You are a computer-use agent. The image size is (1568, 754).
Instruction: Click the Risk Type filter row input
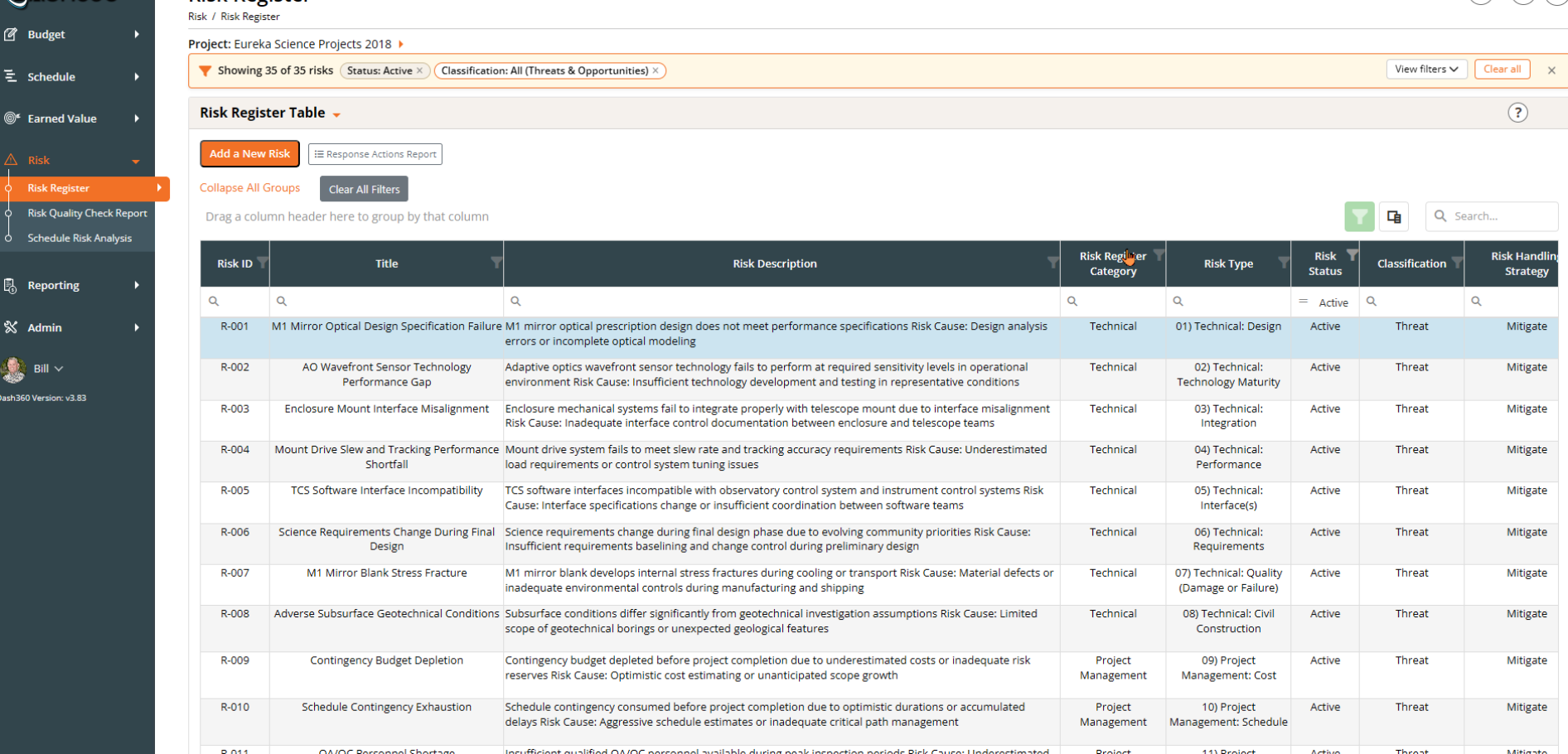click(x=1228, y=302)
